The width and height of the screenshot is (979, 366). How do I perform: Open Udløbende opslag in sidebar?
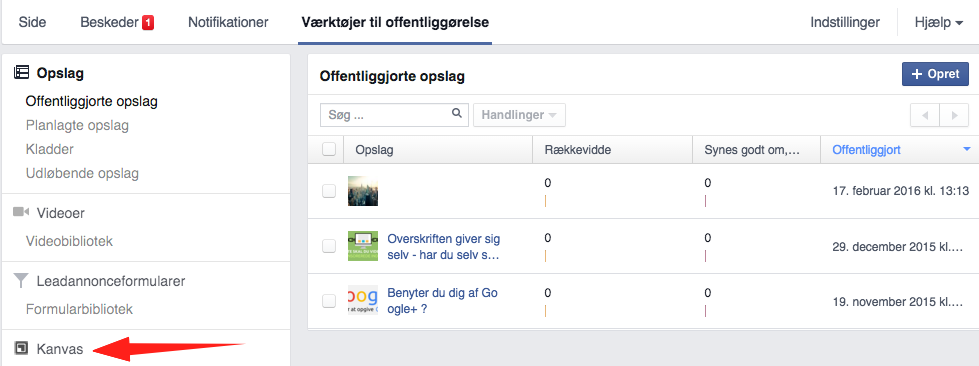pos(82,173)
